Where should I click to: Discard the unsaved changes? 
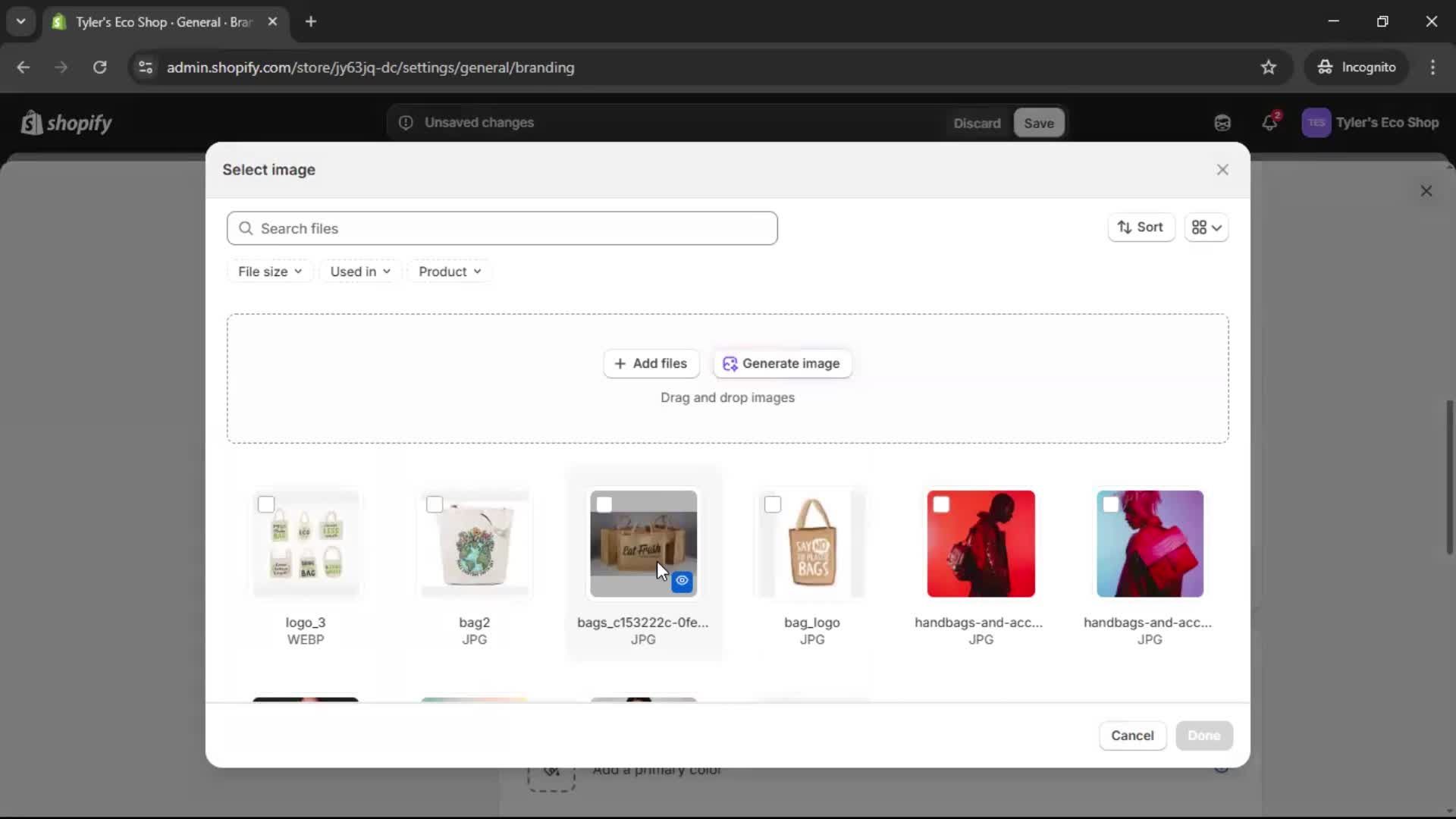click(x=977, y=123)
